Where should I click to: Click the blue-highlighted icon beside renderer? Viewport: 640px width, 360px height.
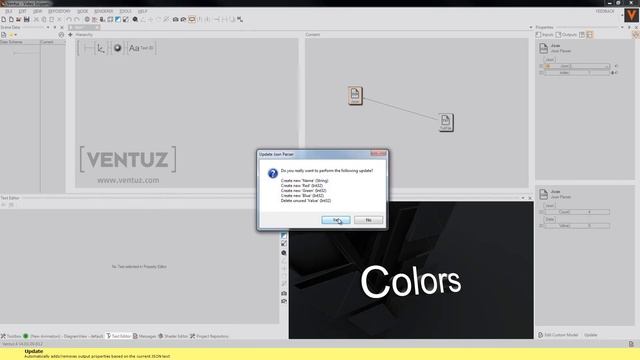284,236
